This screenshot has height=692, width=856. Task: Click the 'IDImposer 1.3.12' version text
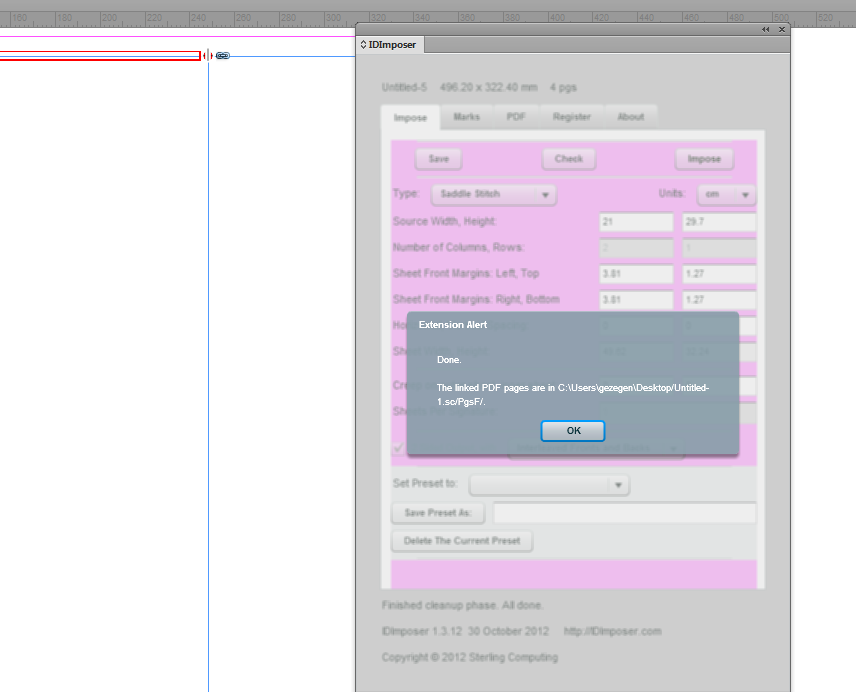(422, 631)
